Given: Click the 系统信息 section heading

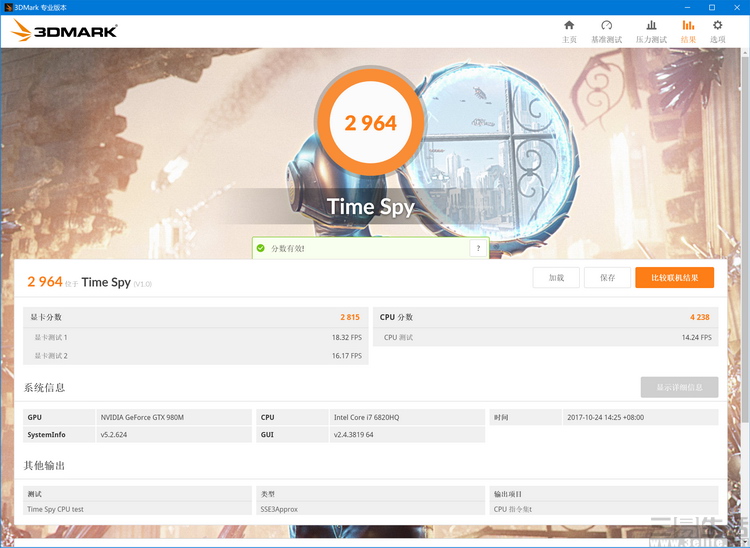Looking at the screenshot, I should 44,387.
